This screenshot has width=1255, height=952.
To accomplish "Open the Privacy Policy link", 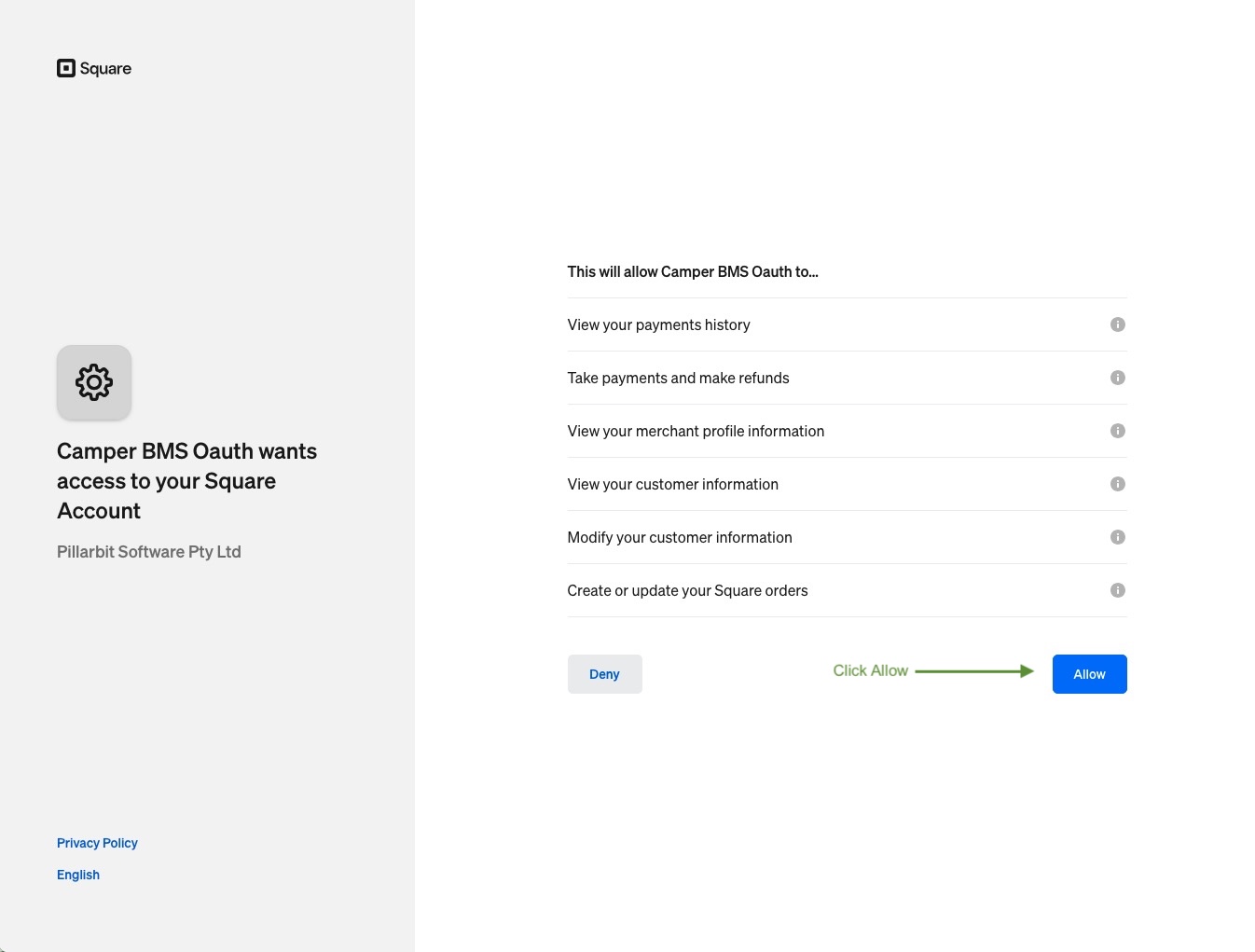I will (x=97, y=843).
